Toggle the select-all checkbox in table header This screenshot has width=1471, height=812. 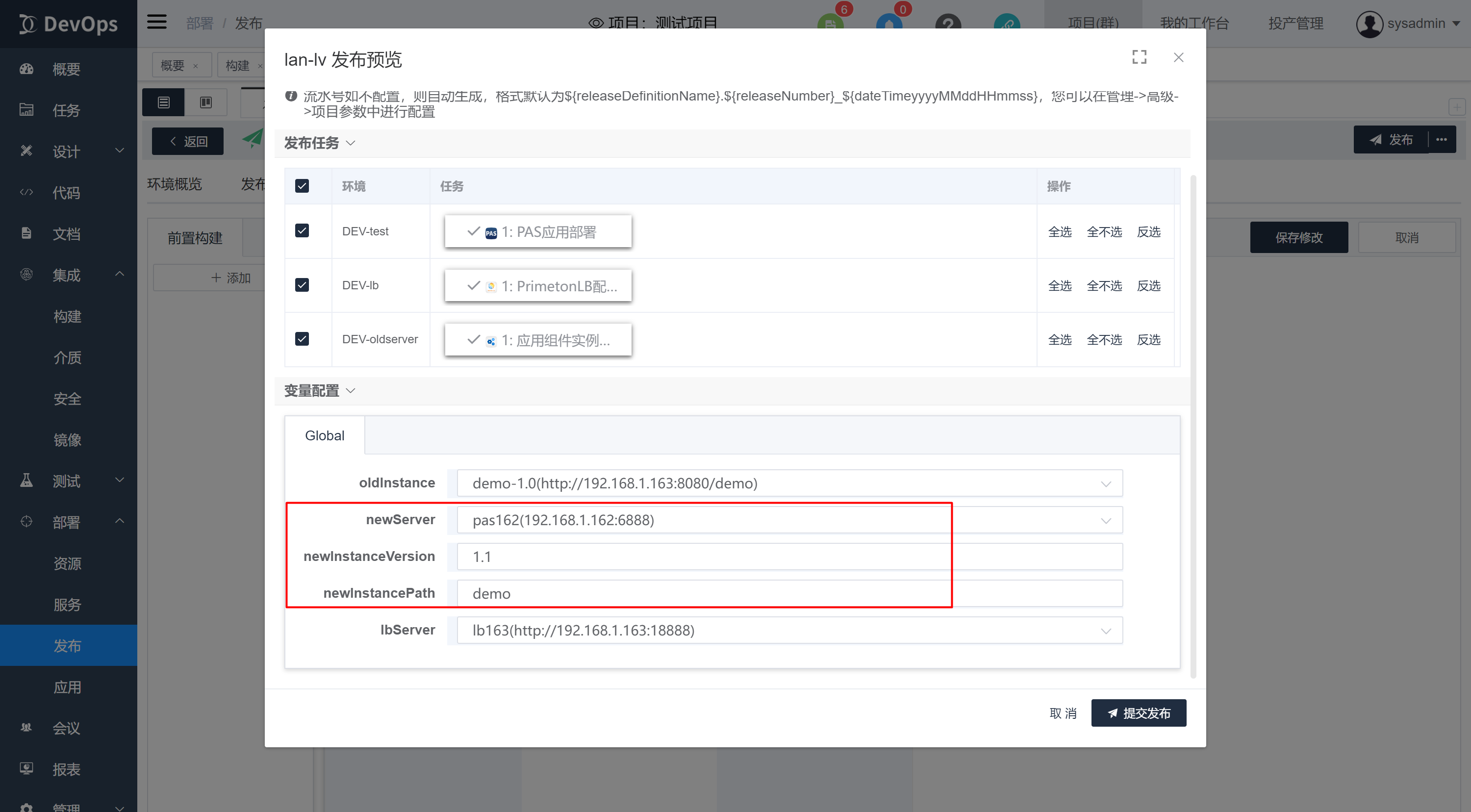click(302, 185)
